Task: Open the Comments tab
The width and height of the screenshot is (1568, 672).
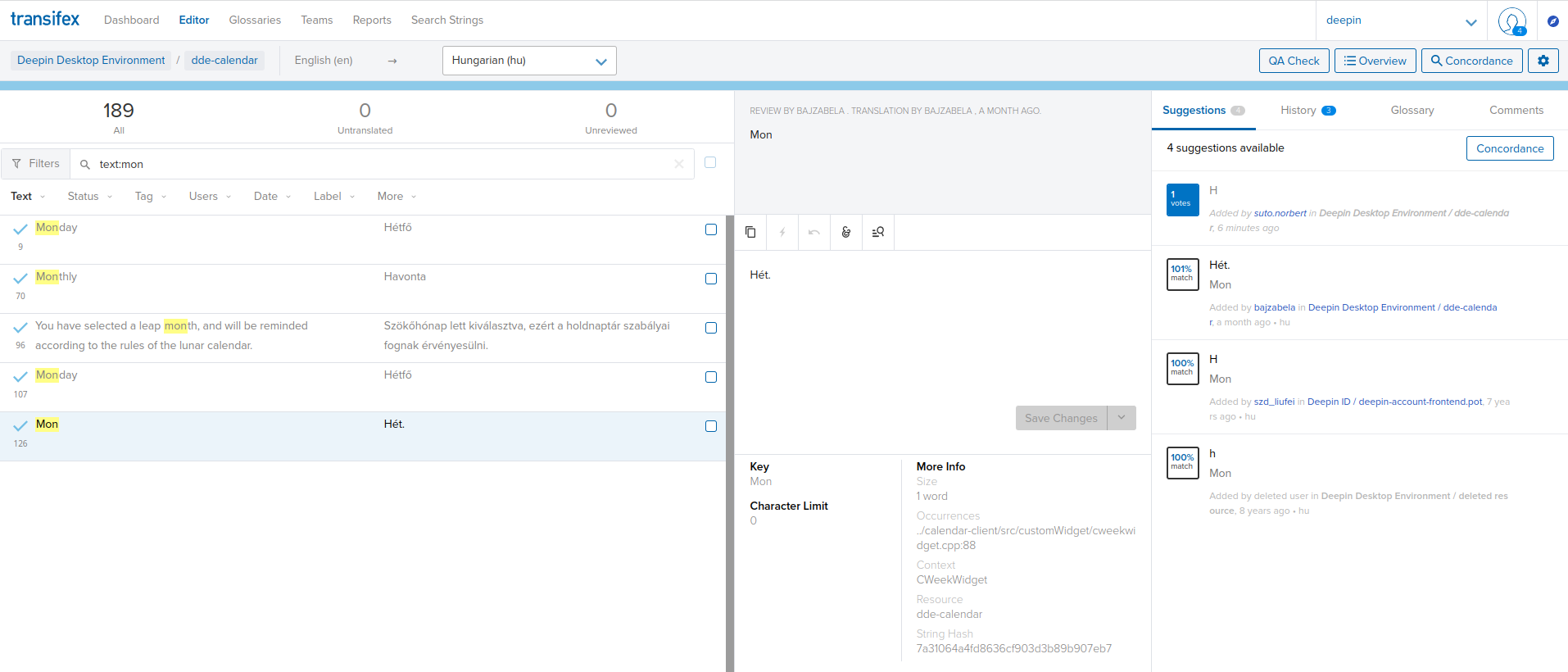Action: (x=1516, y=111)
